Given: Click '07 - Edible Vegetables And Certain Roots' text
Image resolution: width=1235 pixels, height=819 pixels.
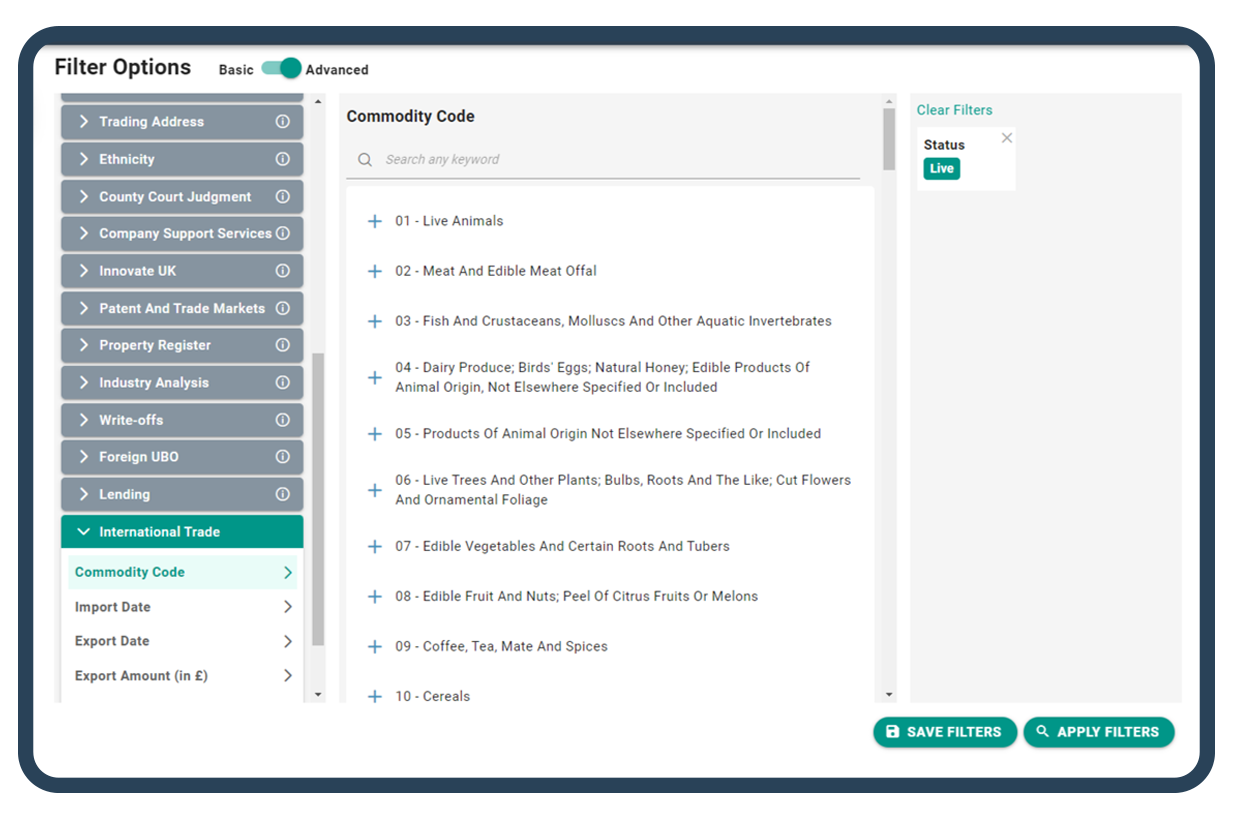Looking at the screenshot, I should click(x=562, y=547).
